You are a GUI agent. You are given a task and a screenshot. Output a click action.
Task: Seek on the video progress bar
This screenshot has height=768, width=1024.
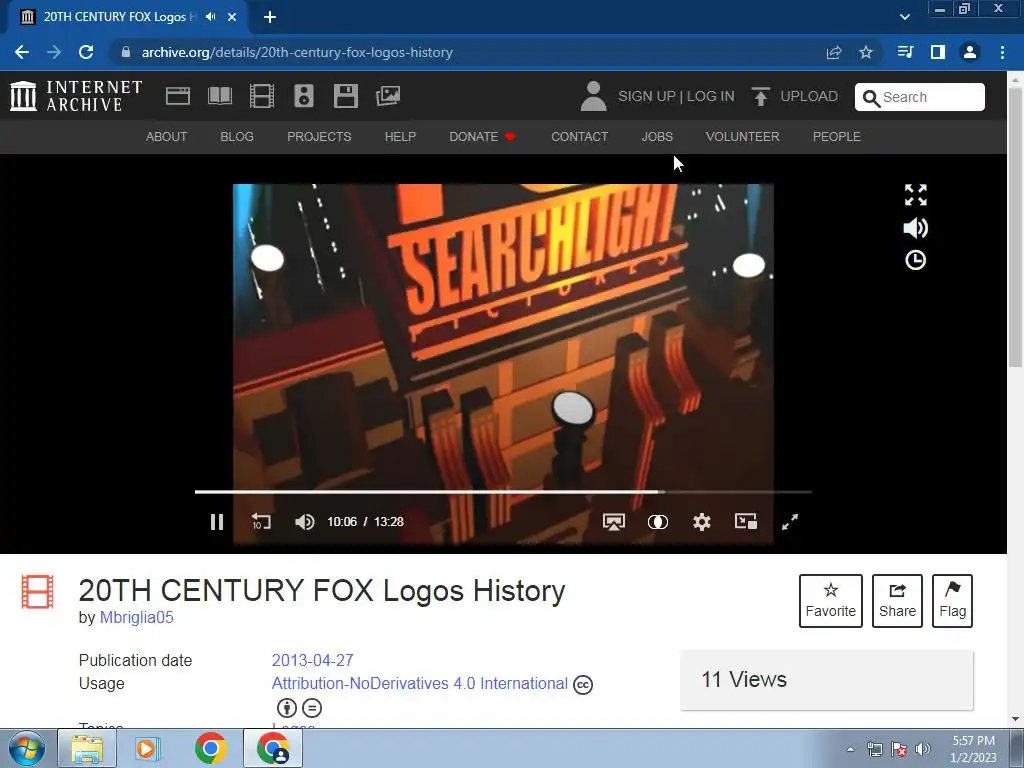pos(503,492)
